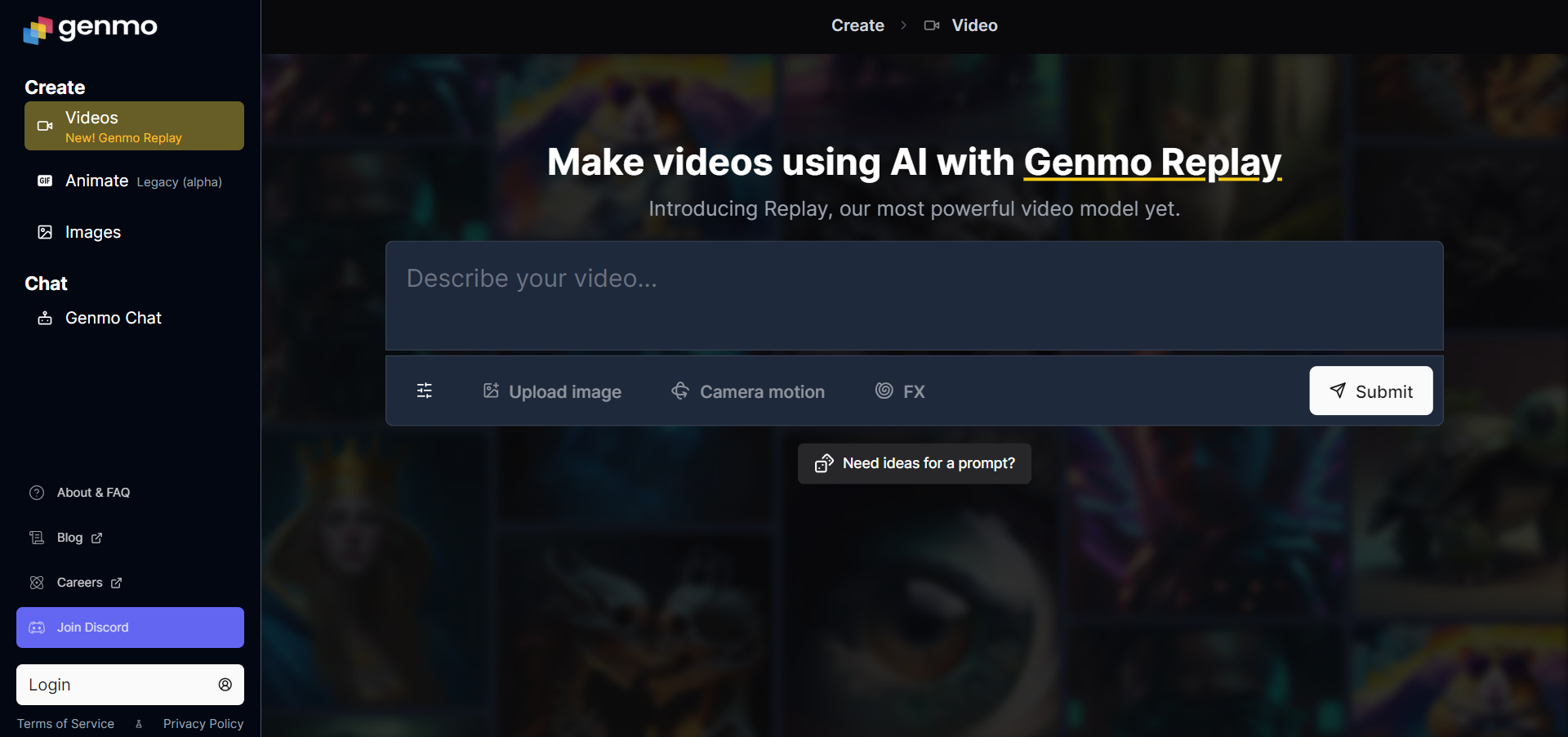Open Animate Legacy (alpha)
The width and height of the screenshot is (1568, 737).
(x=134, y=181)
